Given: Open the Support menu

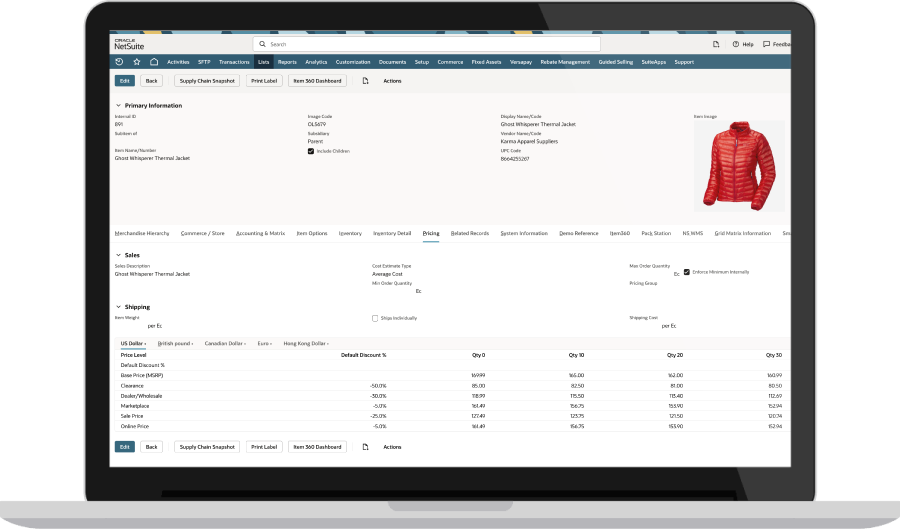Looking at the screenshot, I should pyautogui.click(x=684, y=62).
